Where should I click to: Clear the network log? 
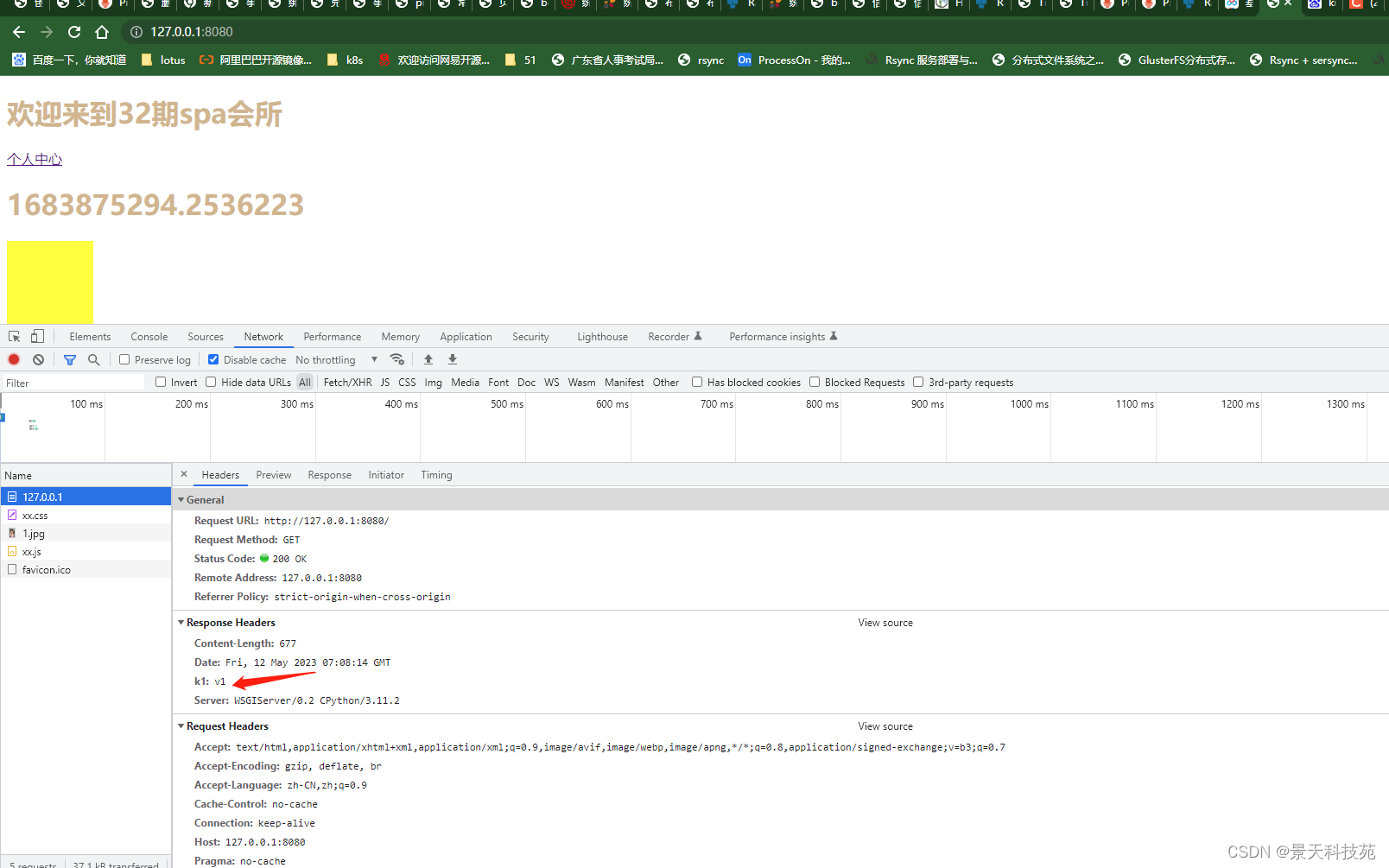[x=38, y=359]
